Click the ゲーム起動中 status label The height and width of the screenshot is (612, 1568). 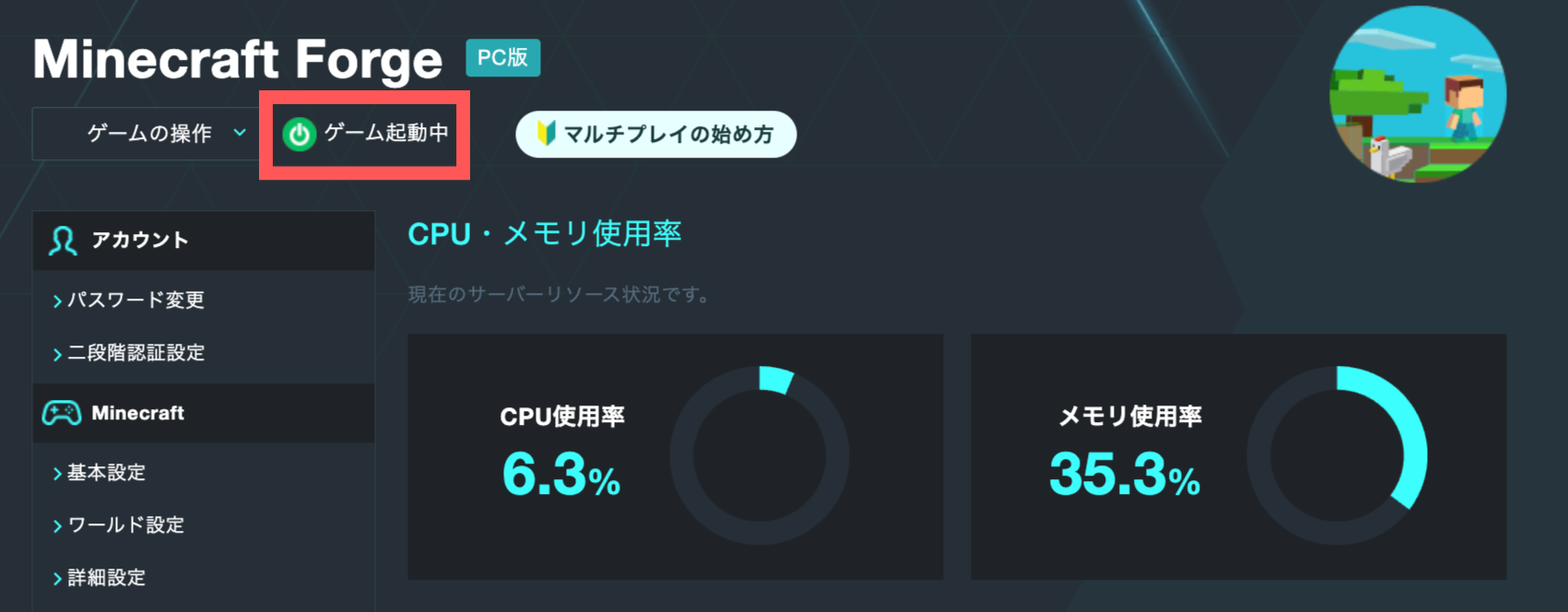[x=386, y=133]
